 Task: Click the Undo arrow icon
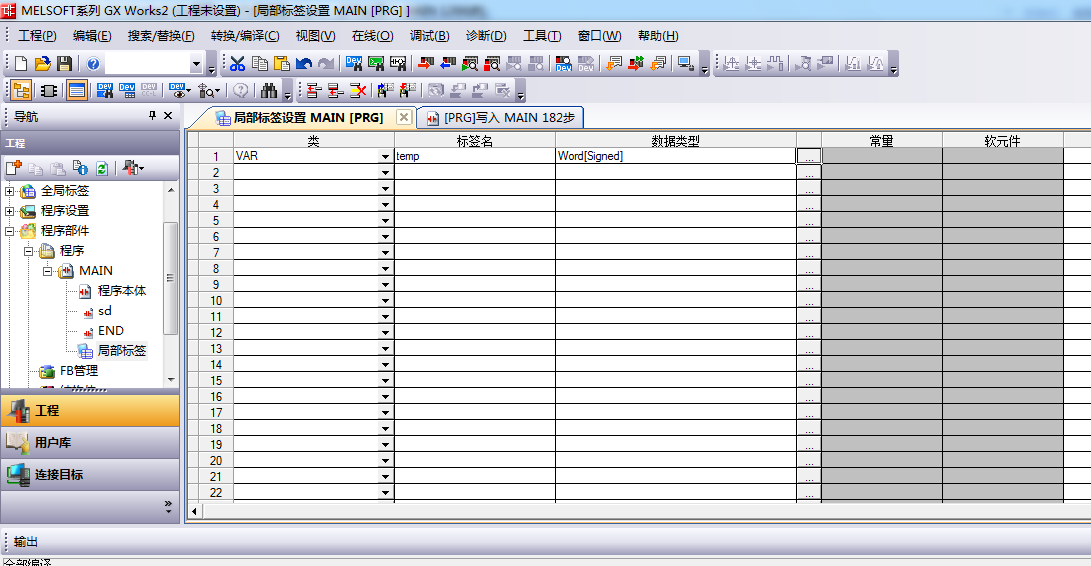304,64
